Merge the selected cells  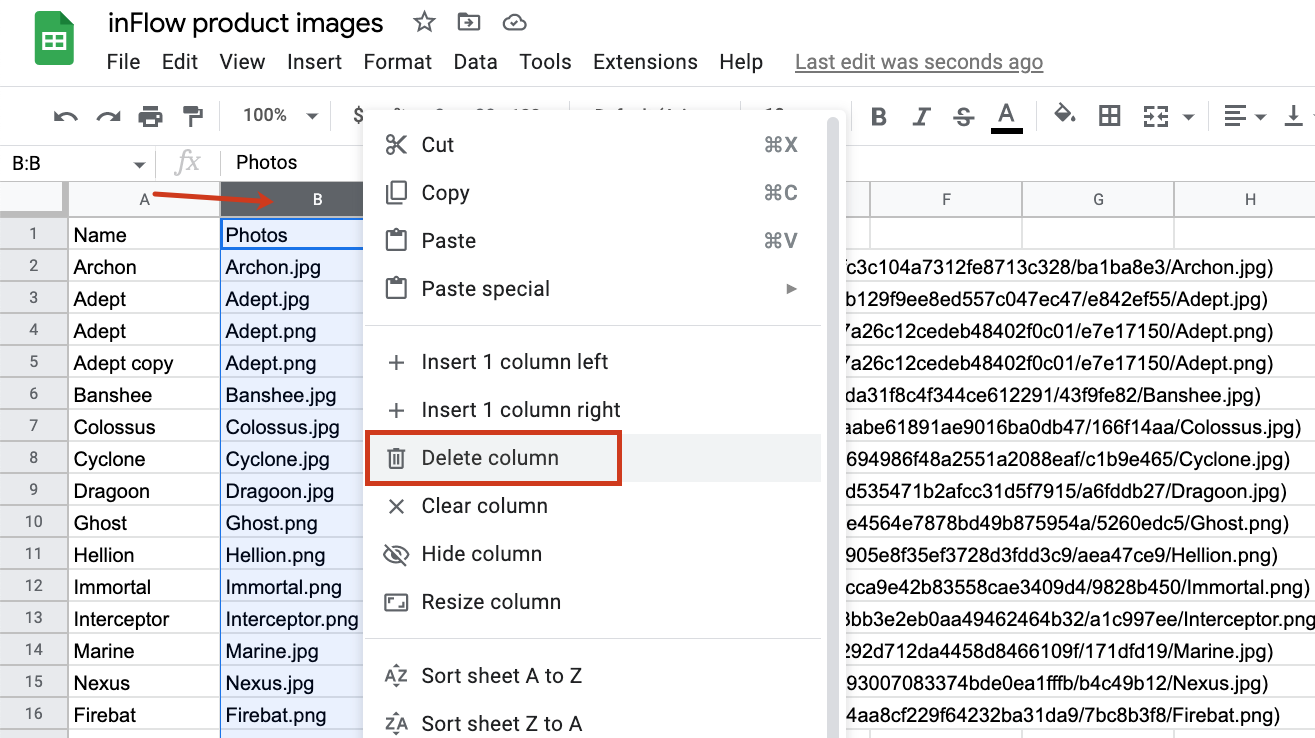[1156, 116]
